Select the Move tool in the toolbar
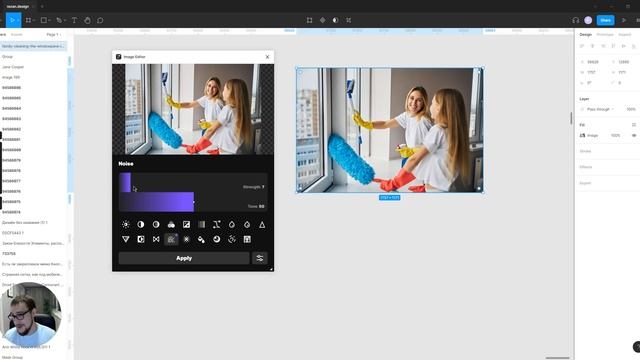The width and height of the screenshot is (640, 360). (13, 20)
